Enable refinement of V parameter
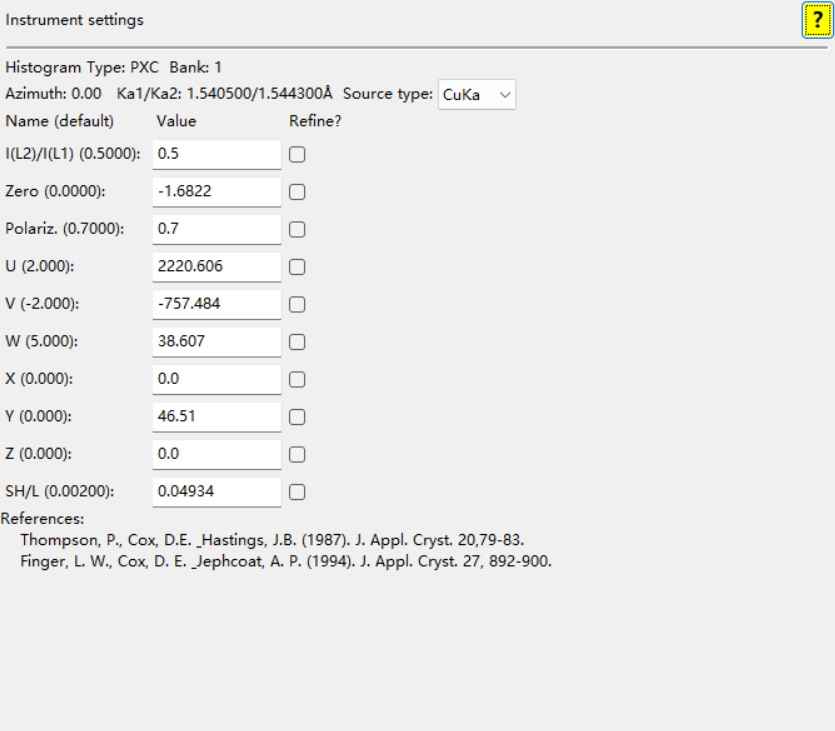This screenshot has height=731, width=835. coord(297,305)
